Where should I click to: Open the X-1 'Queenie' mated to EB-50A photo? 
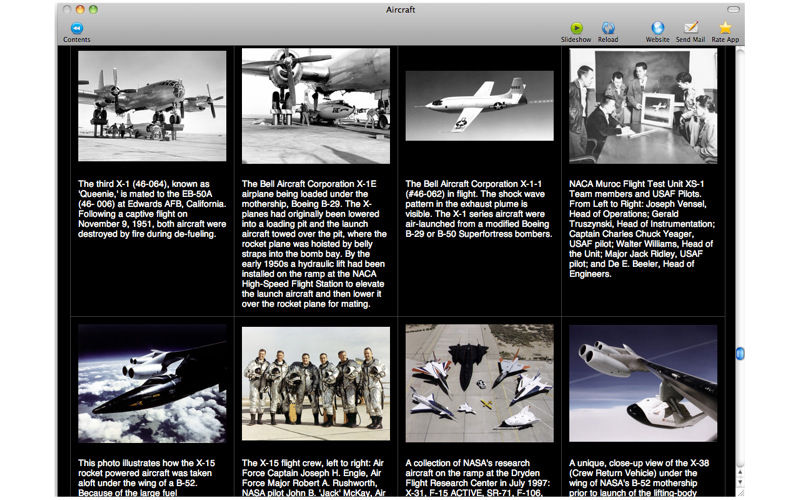(x=152, y=106)
